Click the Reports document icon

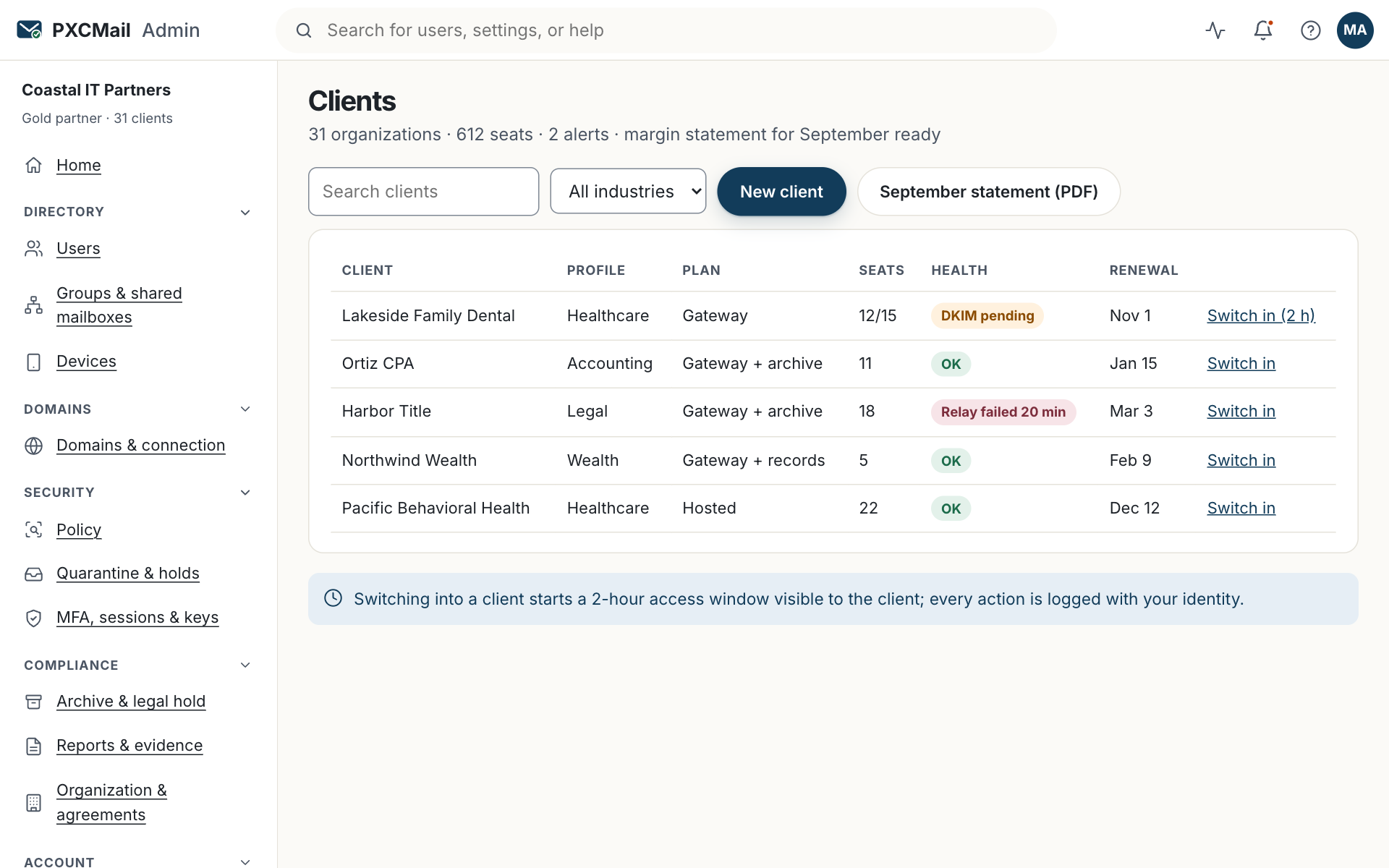[x=33, y=746]
